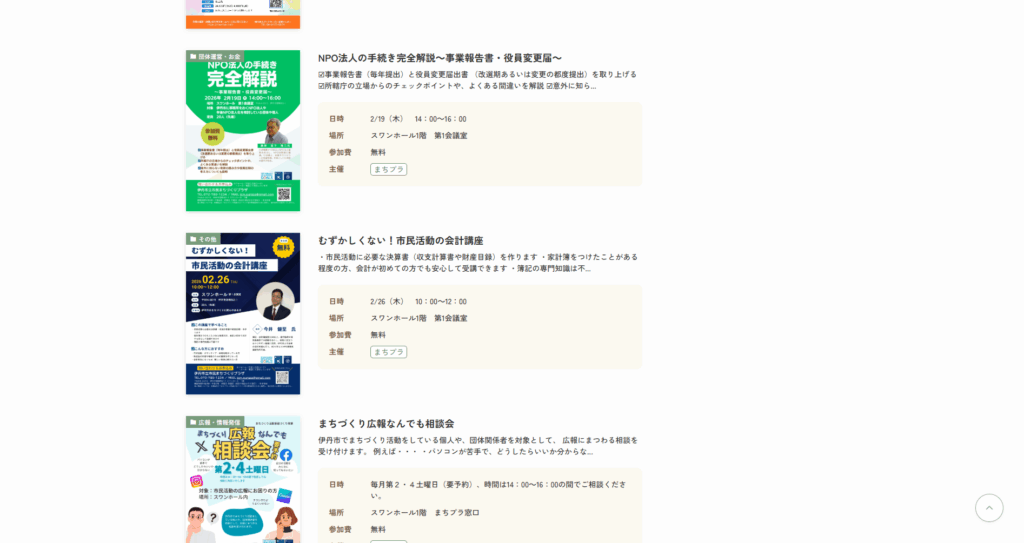Click まちプラ tag in 会計講座 event
1024x543 pixels.
click(x=388, y=352)
